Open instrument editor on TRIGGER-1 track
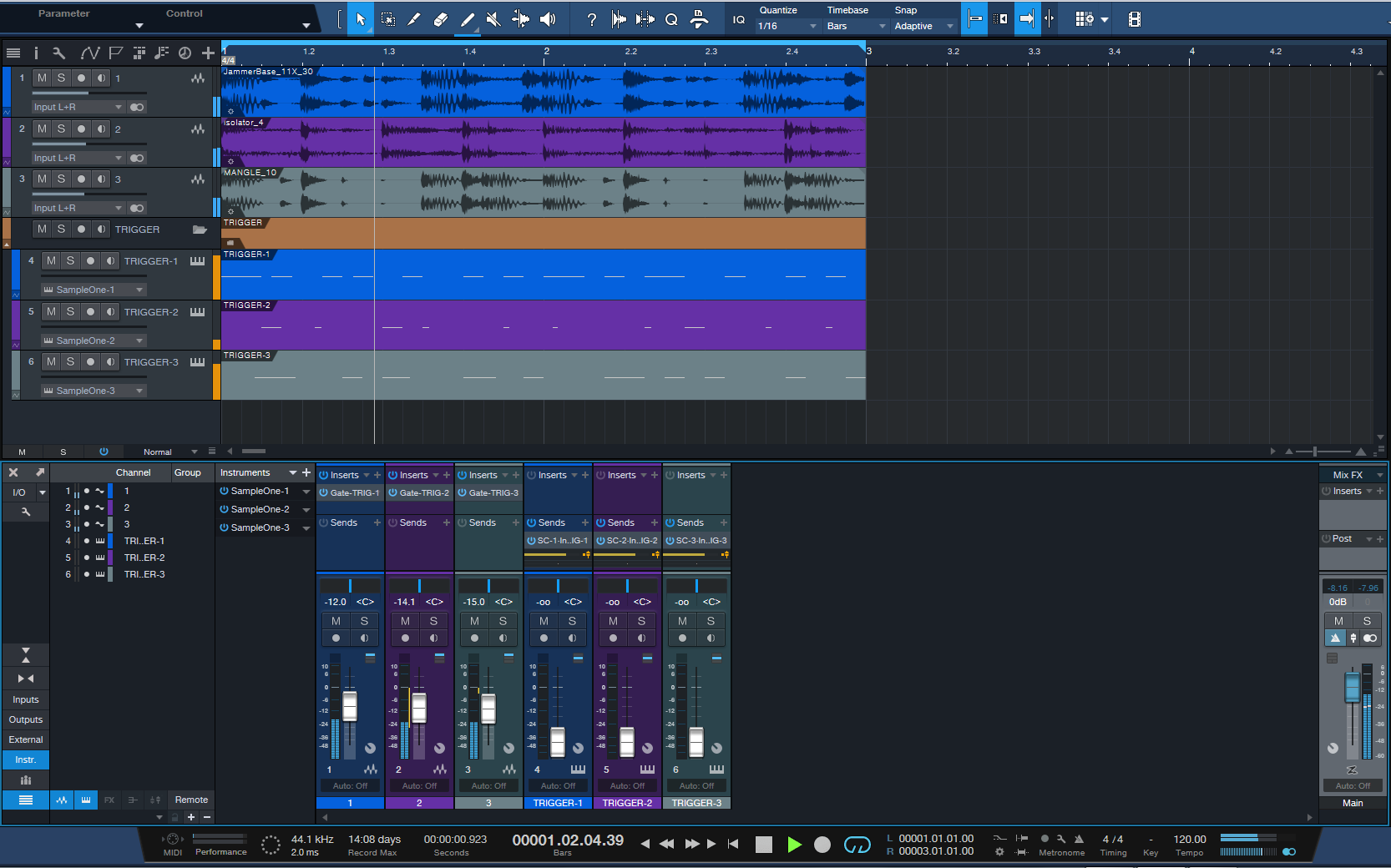 pos(197,261)
